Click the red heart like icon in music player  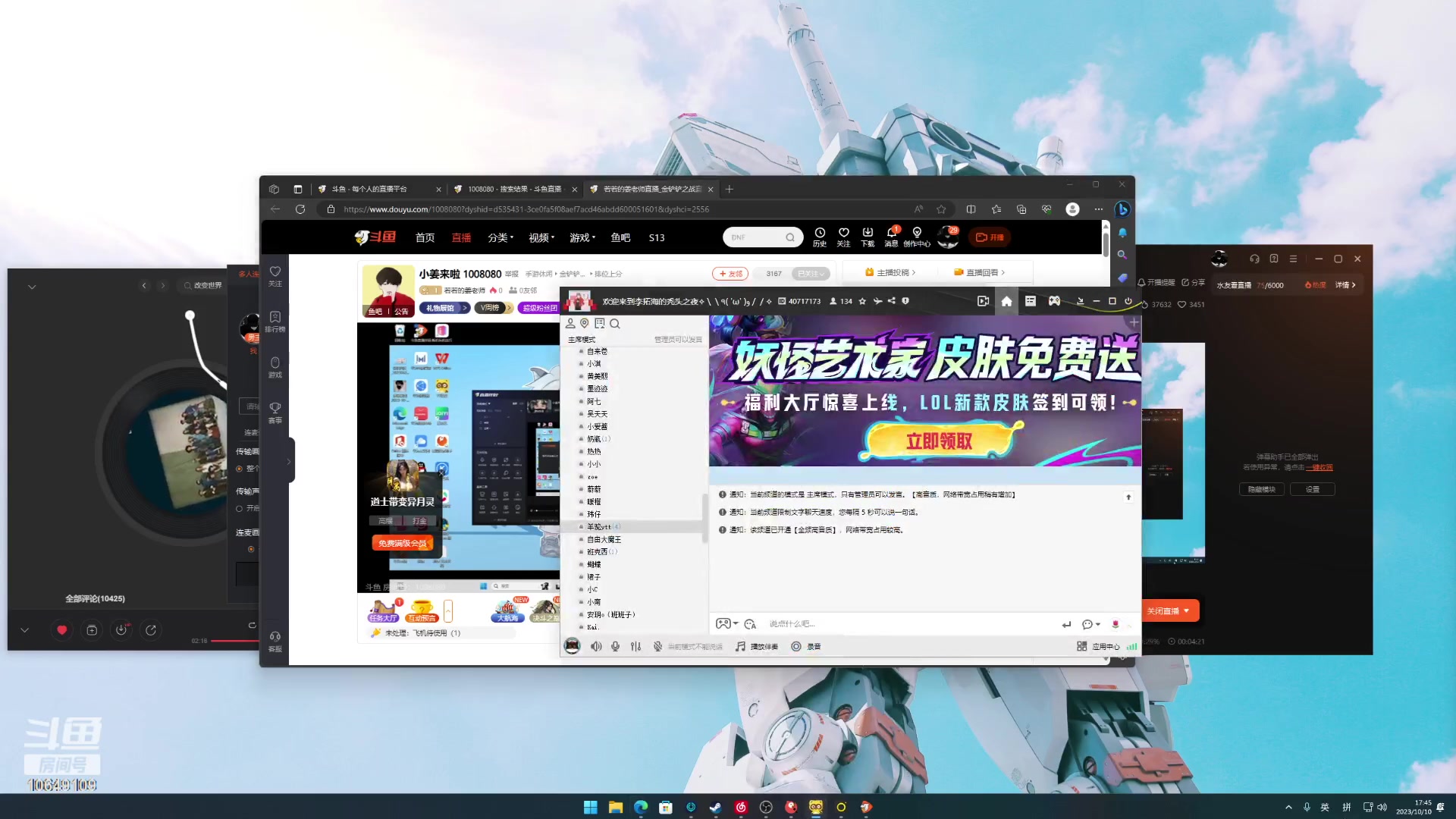(x=62, y=629)
